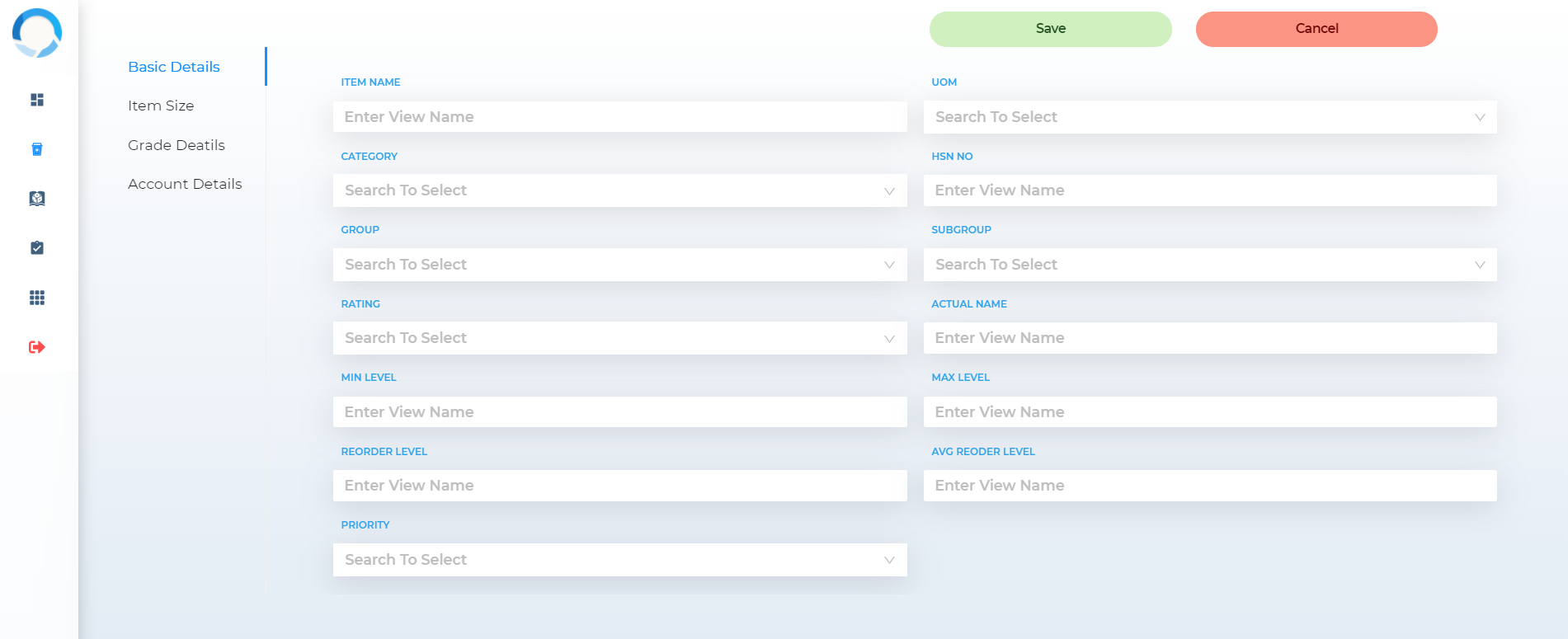Click the circular app logo
This screenshot has width=1568, height=639.
(37, 33)
